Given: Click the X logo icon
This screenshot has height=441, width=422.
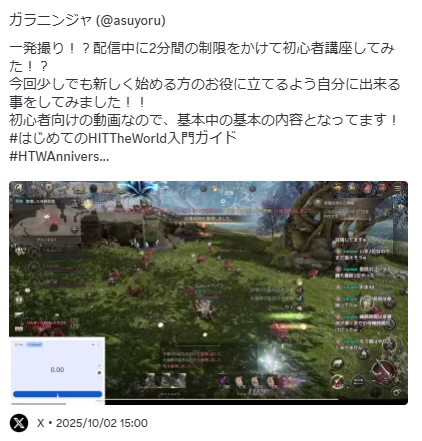Looking at the screenshot, I should click(19, 423).
